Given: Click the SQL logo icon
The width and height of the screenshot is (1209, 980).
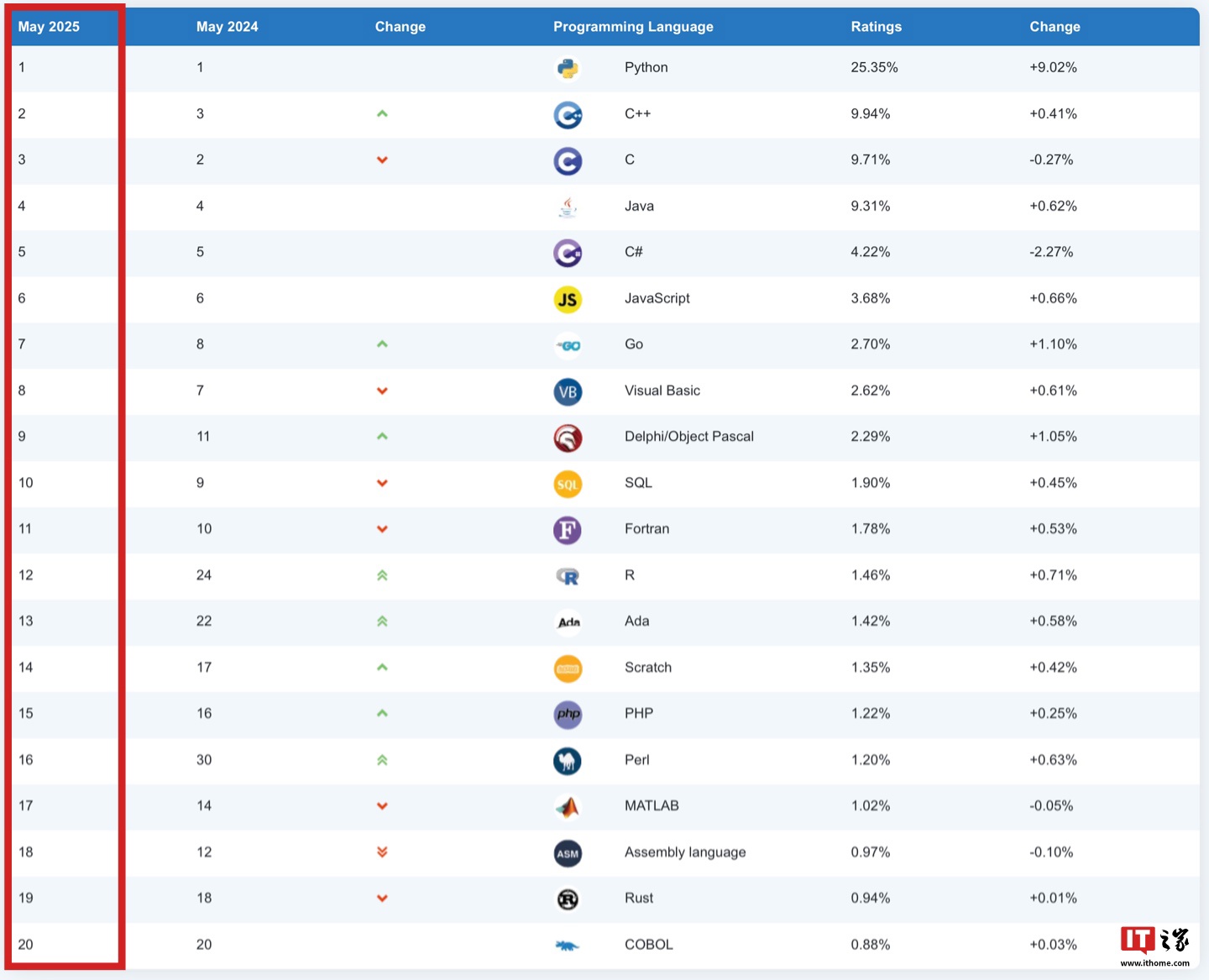Looking at the screenshot, I should click(568, 484).
